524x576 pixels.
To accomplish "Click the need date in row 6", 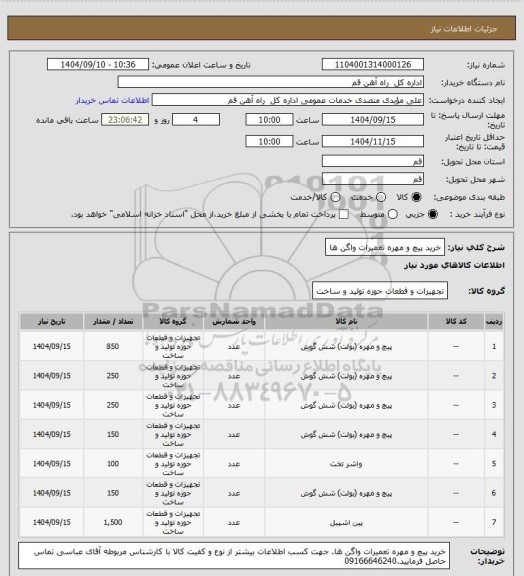I will 51,493.
